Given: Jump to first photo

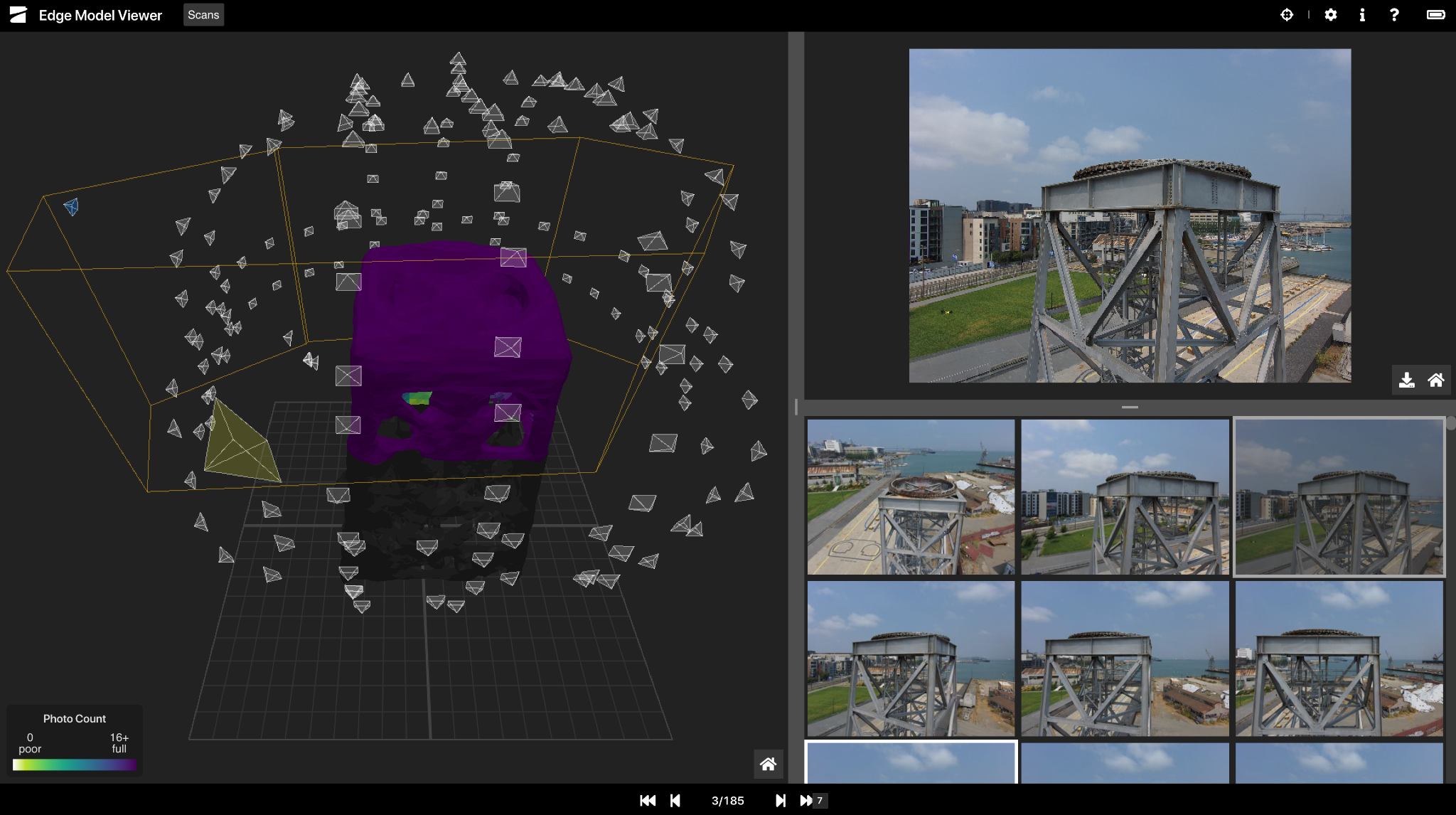Looking at the screenshot, I should pos(648,800).
